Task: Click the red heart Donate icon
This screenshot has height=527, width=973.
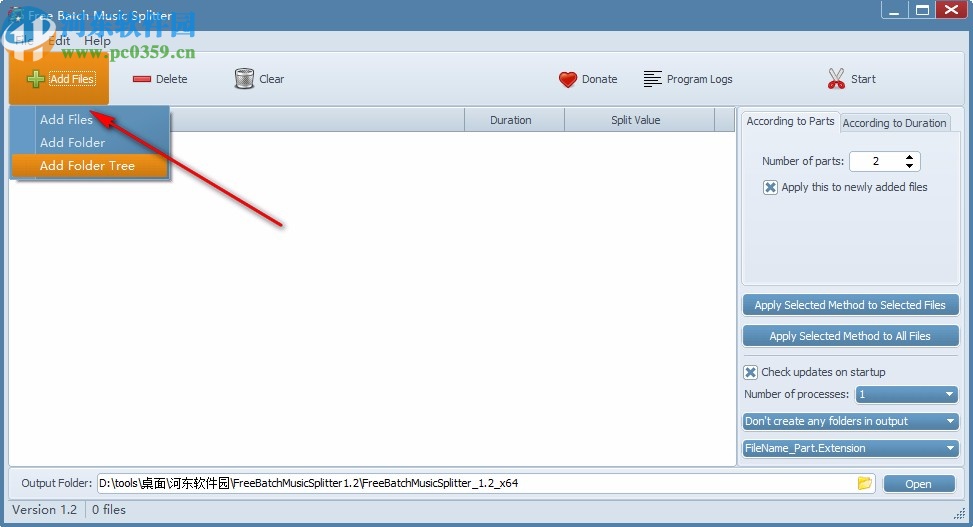Action: pyautogui.click(x=568, y=79)
